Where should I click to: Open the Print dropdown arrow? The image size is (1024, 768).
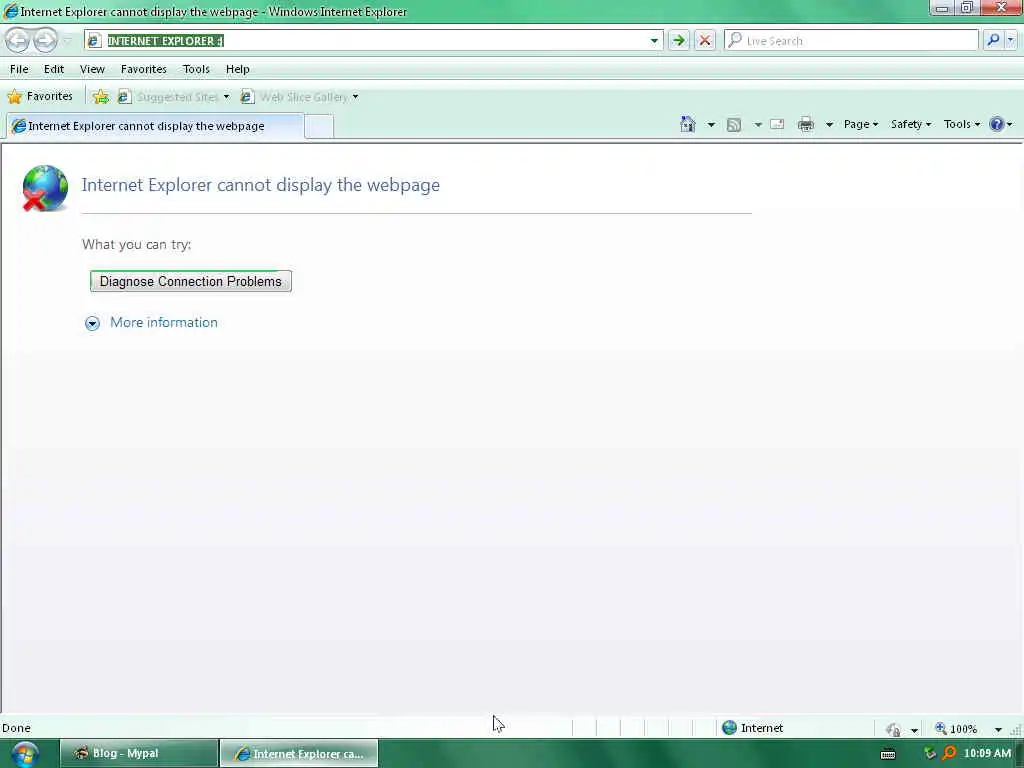(x=829, y=124)
